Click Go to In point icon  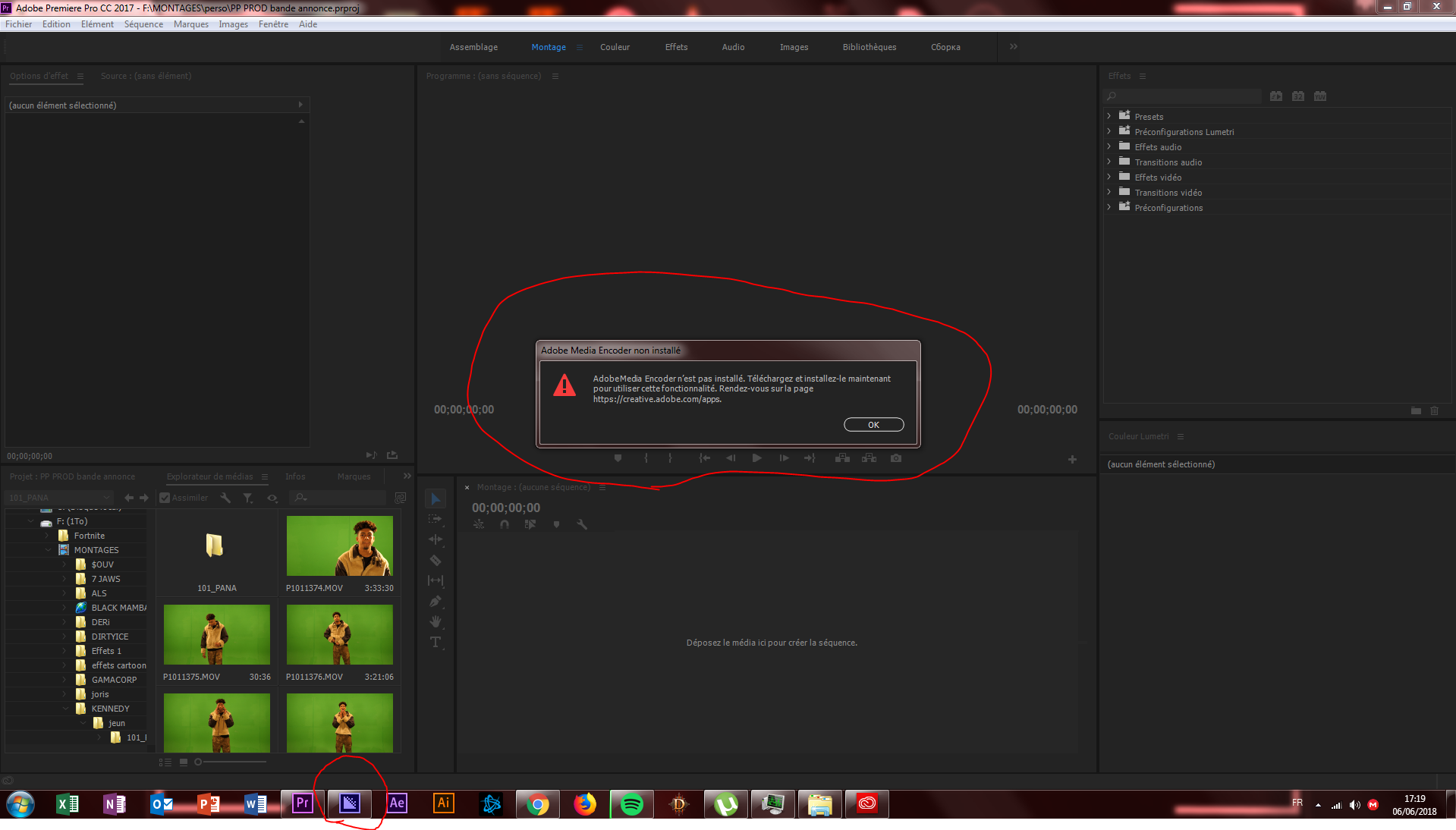pyautogui.click(x=704, y=458)
